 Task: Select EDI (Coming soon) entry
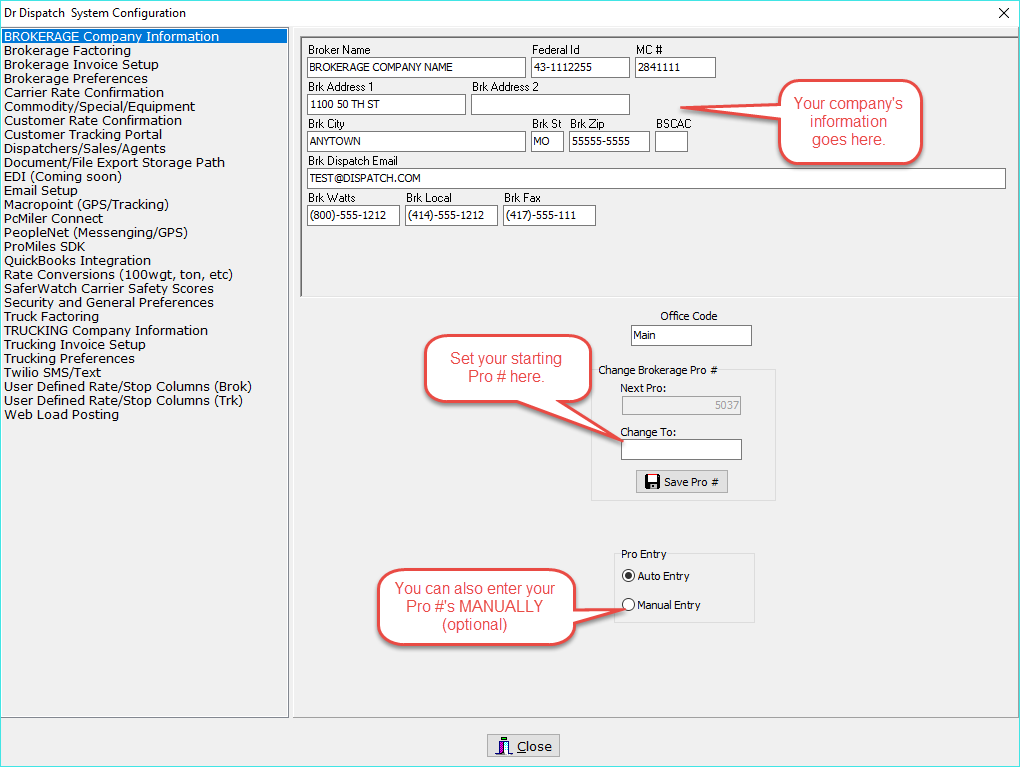(63, 176)
